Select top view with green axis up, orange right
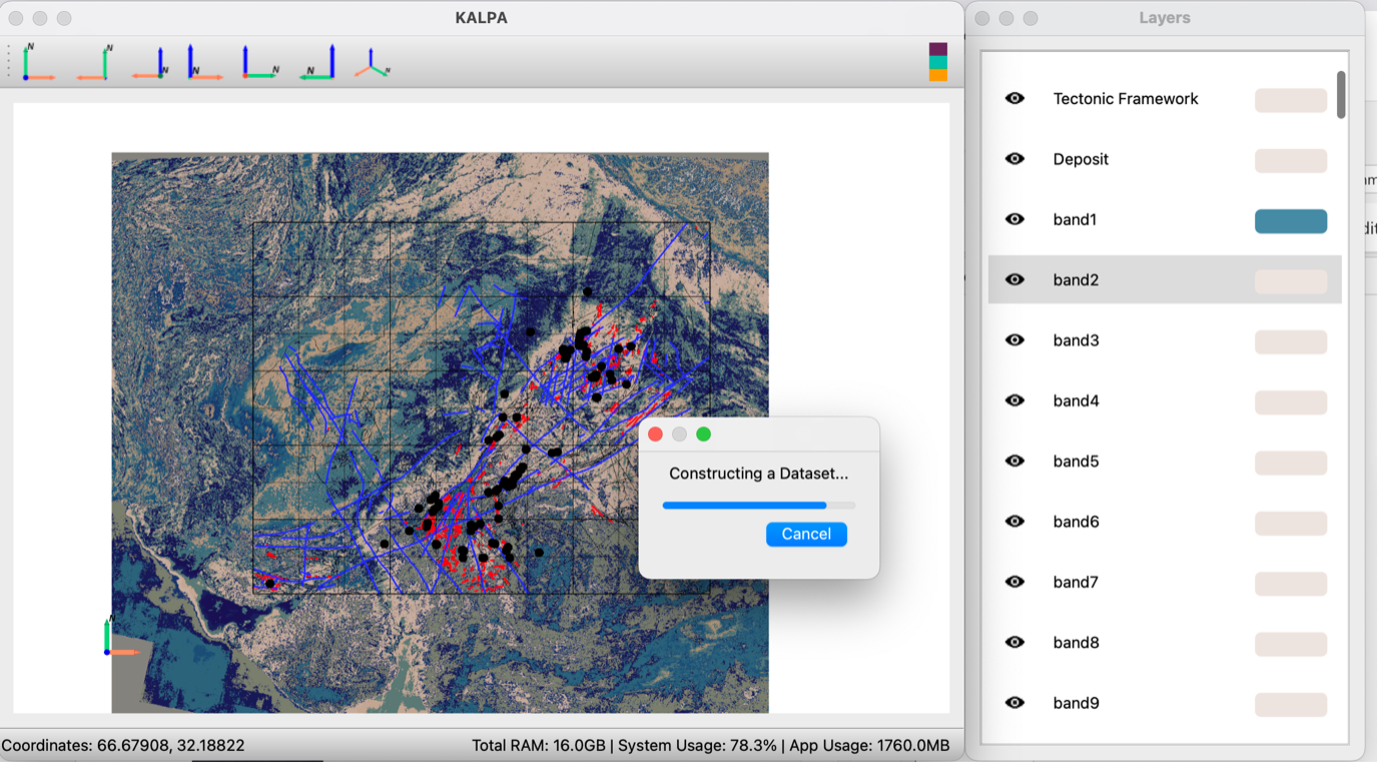The width and height of the screenshot is (1381, 766). [x=40, y=62]
